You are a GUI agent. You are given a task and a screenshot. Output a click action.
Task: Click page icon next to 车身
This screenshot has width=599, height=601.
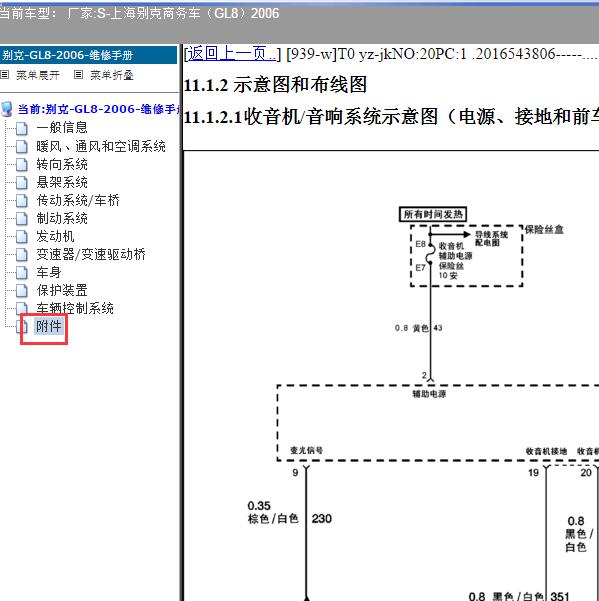pyautogui.click(x=22, y=273)
